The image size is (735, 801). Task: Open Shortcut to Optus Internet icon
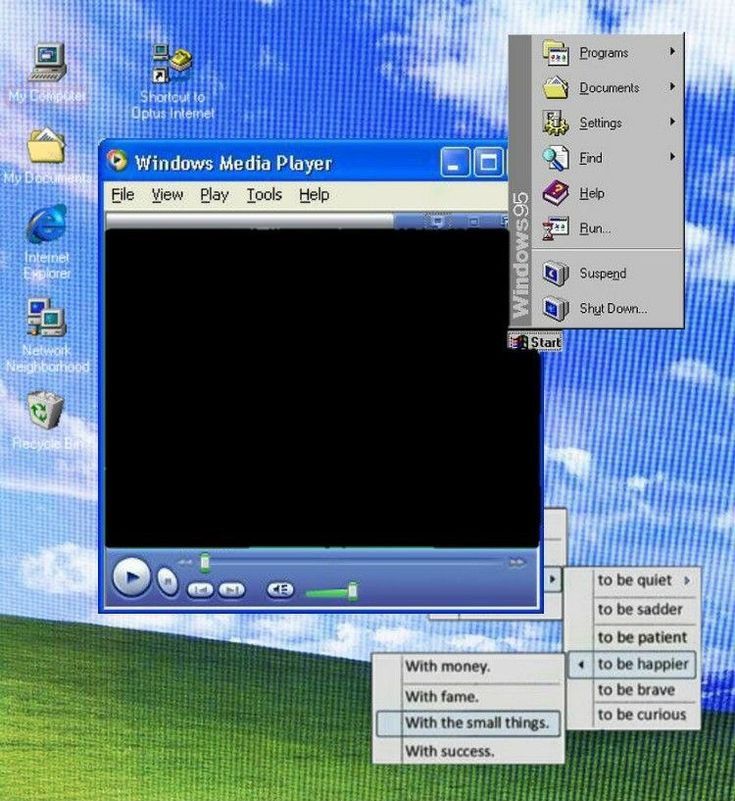coord(172,64)
